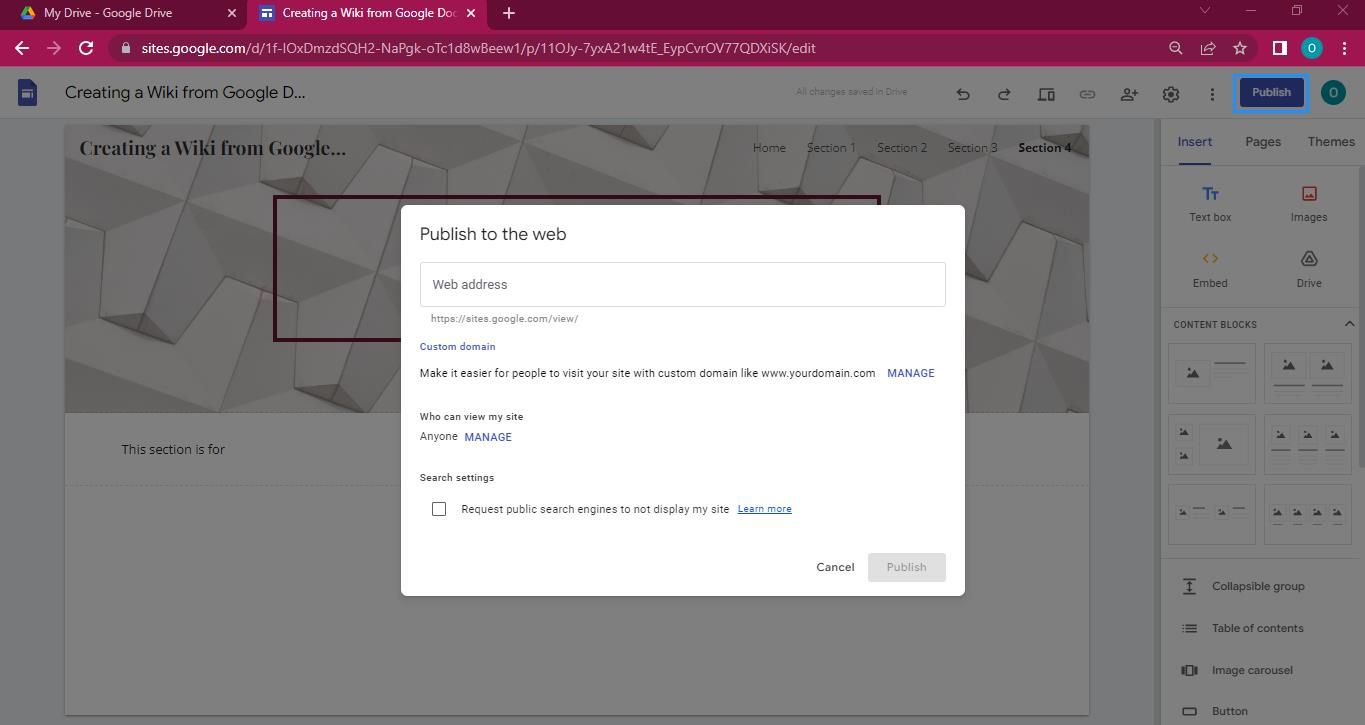
Task: Open site settings gear
Action: pos(1171,94)
